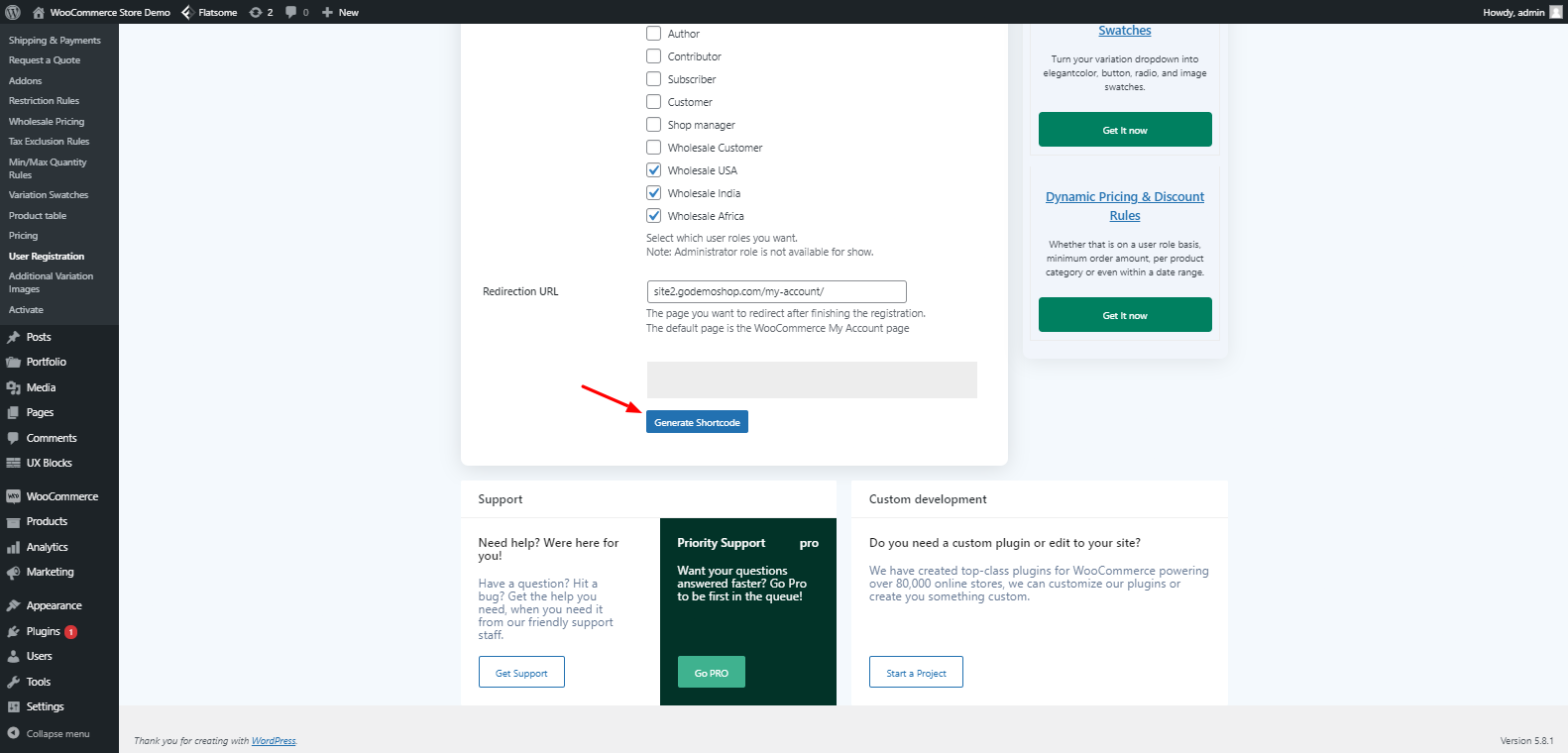Click Get it now under Dynamic Pricing
Viewport: 1568px width, 753px height.
pyautogui.click(x=1125, y=315)
